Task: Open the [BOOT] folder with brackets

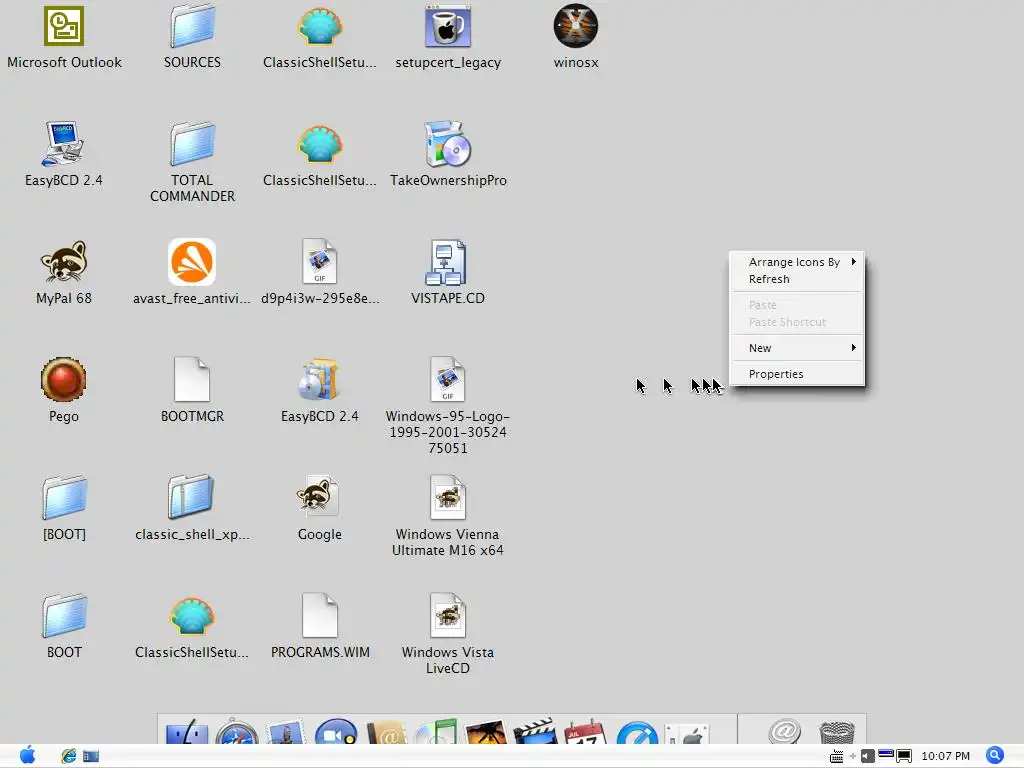Action: point(64,498)
